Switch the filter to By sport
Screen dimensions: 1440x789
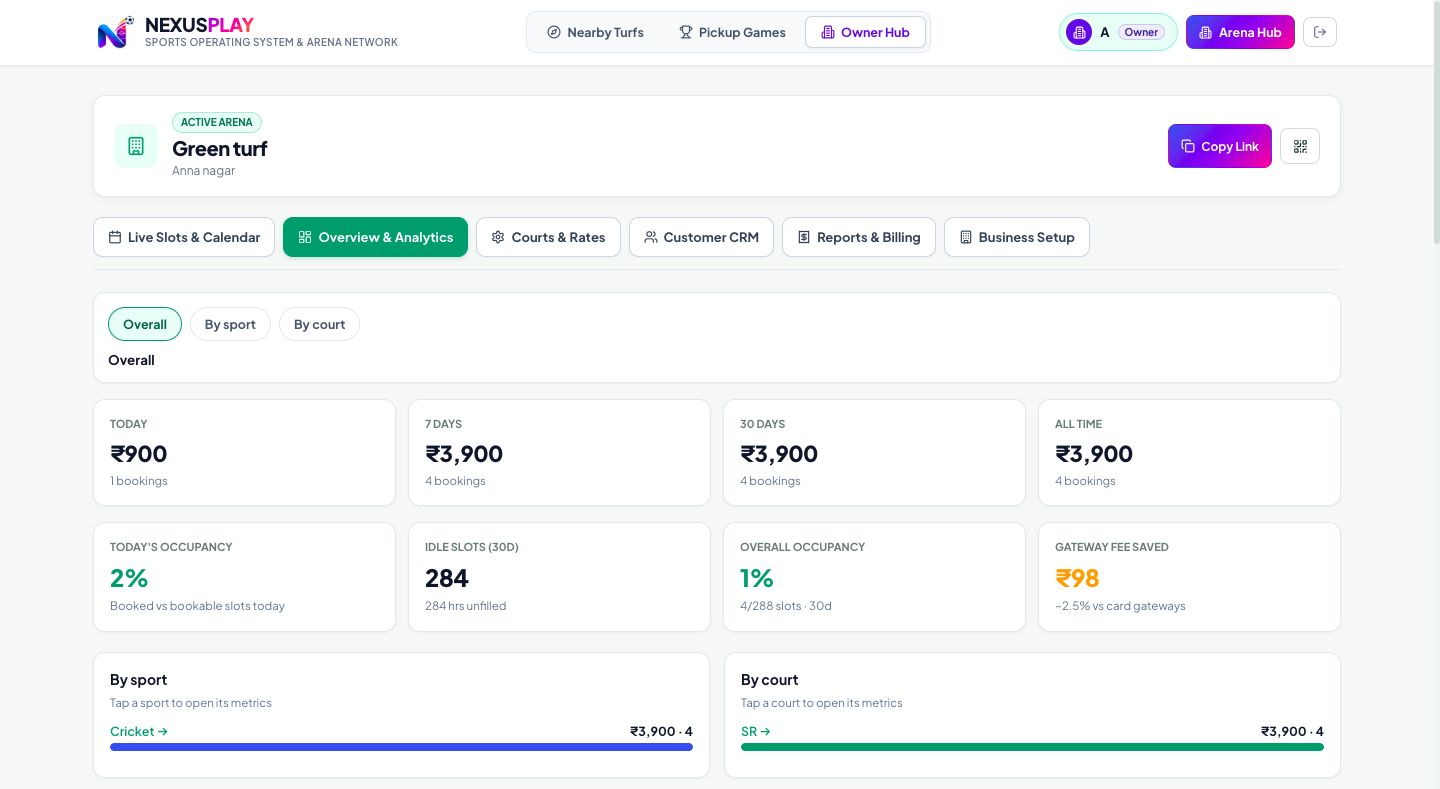coord(230,324)
